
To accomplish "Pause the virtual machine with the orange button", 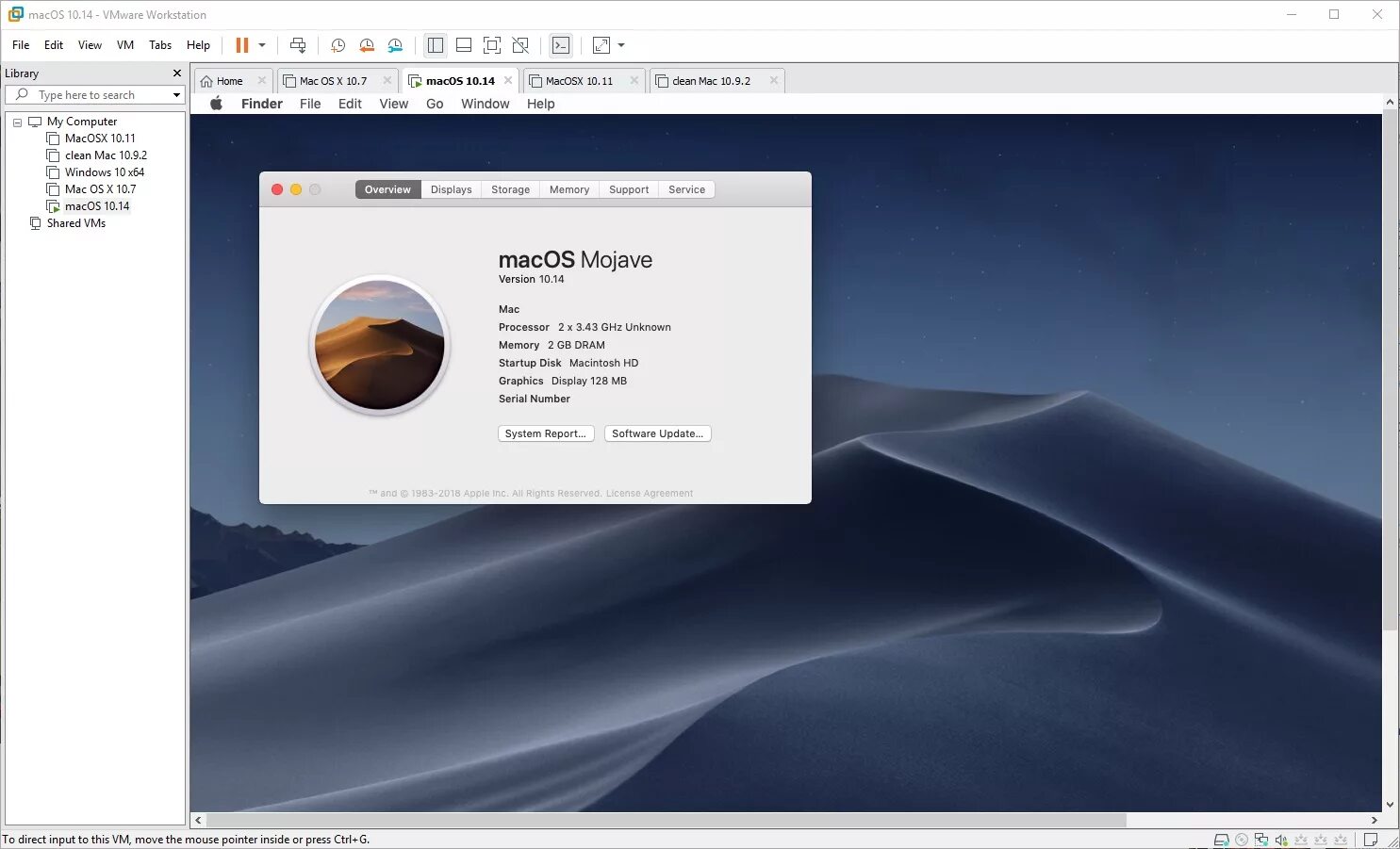I will pyautogui.click(x=242, y=45).
